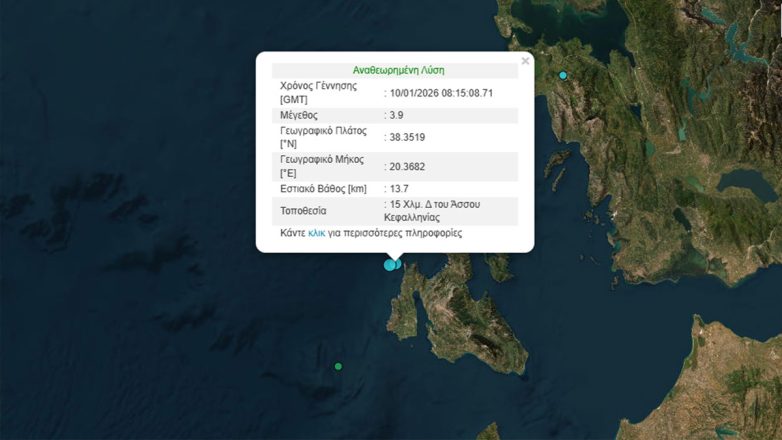This screenshot has height=440, width=782.
Task: Select the smaller cyan marker overlapping the large one
Action: point(398,263)
